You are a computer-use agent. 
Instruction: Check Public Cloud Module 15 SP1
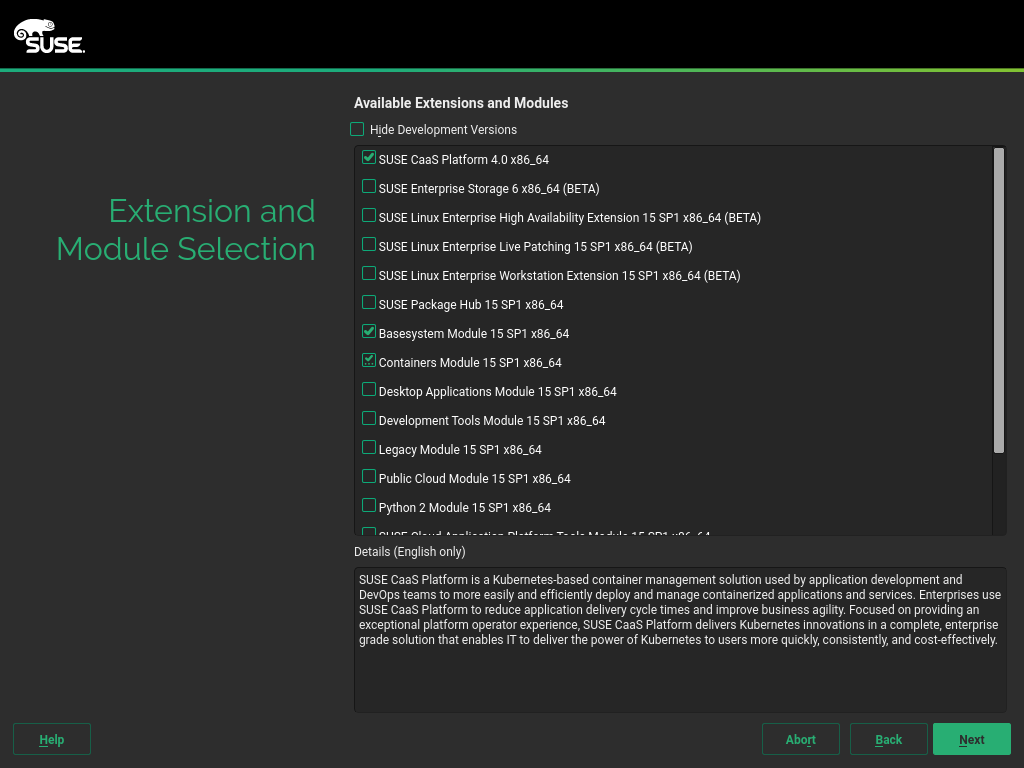tap(369, 477)
